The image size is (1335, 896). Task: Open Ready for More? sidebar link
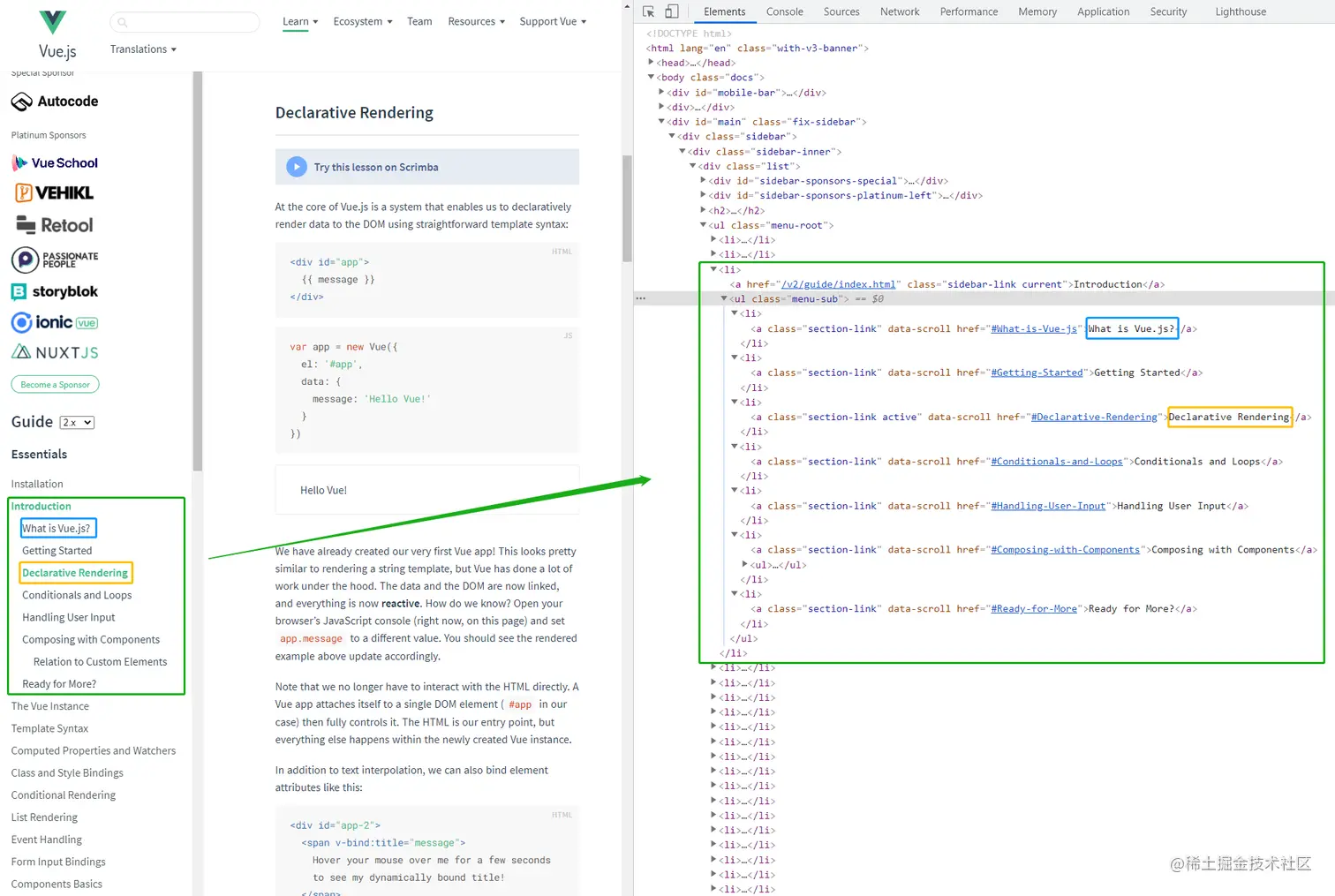click(59, 684)
